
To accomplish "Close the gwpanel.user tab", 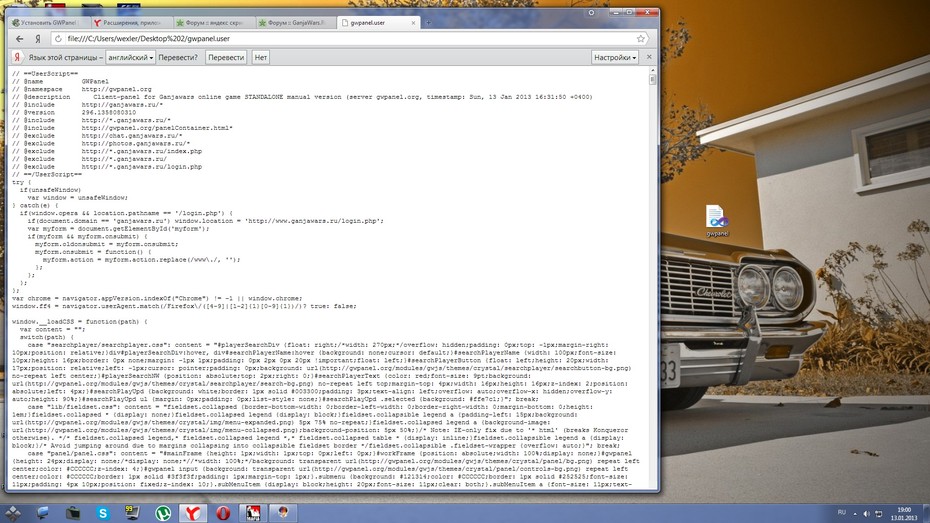I will 413,23.
